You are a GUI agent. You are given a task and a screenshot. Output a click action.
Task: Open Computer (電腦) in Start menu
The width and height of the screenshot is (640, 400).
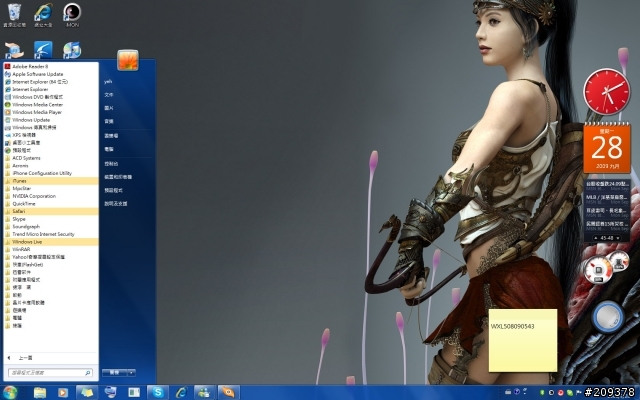(x=109, y=149)
